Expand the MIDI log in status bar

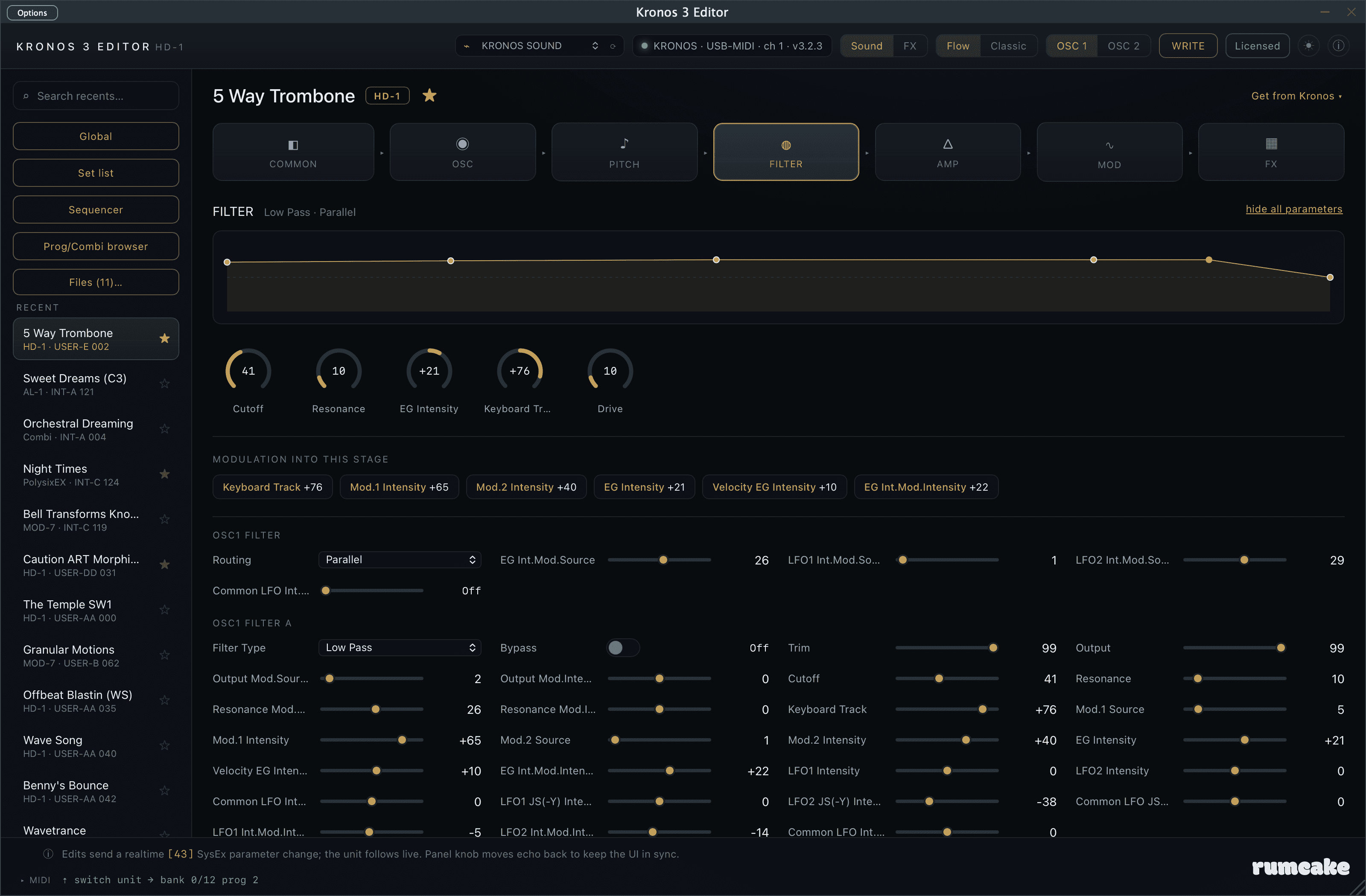35,880
